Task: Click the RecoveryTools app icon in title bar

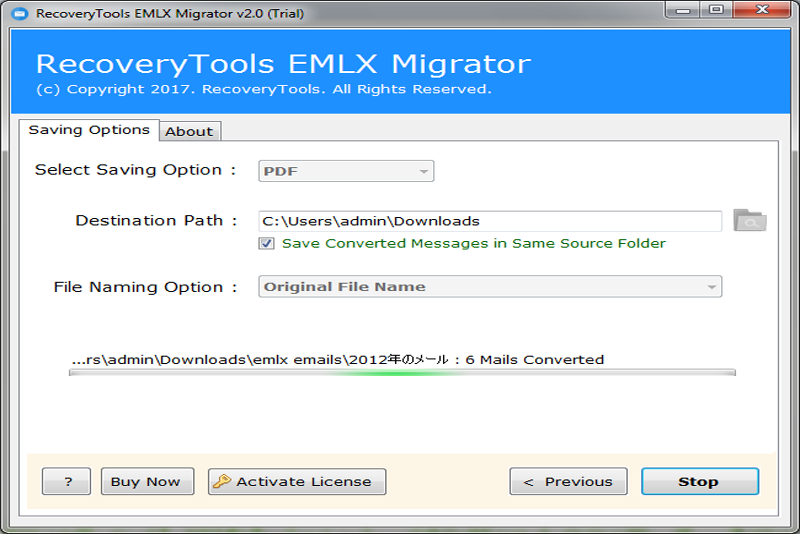Action: click(x=20, y=13)
